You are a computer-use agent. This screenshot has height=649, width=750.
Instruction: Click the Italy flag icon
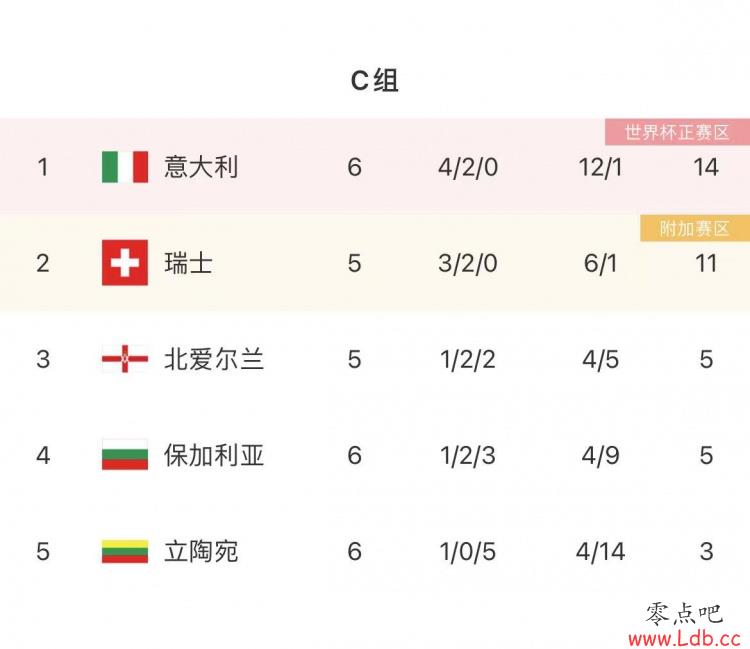[x=125, y=167]
